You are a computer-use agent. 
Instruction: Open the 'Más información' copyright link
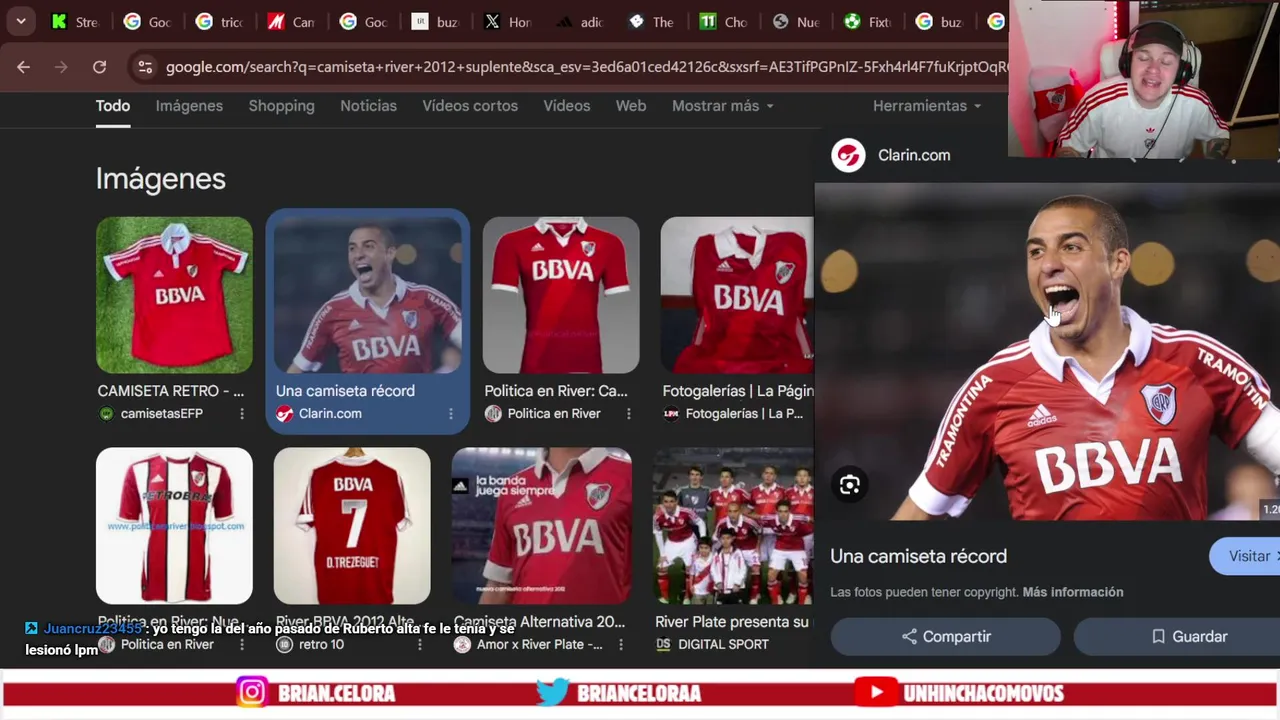[x=1073, y=592]
